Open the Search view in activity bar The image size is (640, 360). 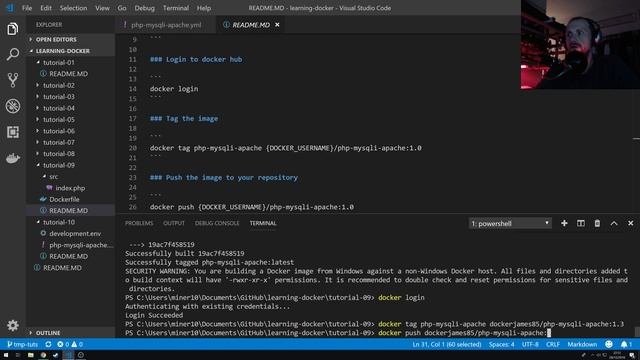click(x=13, y=54)
